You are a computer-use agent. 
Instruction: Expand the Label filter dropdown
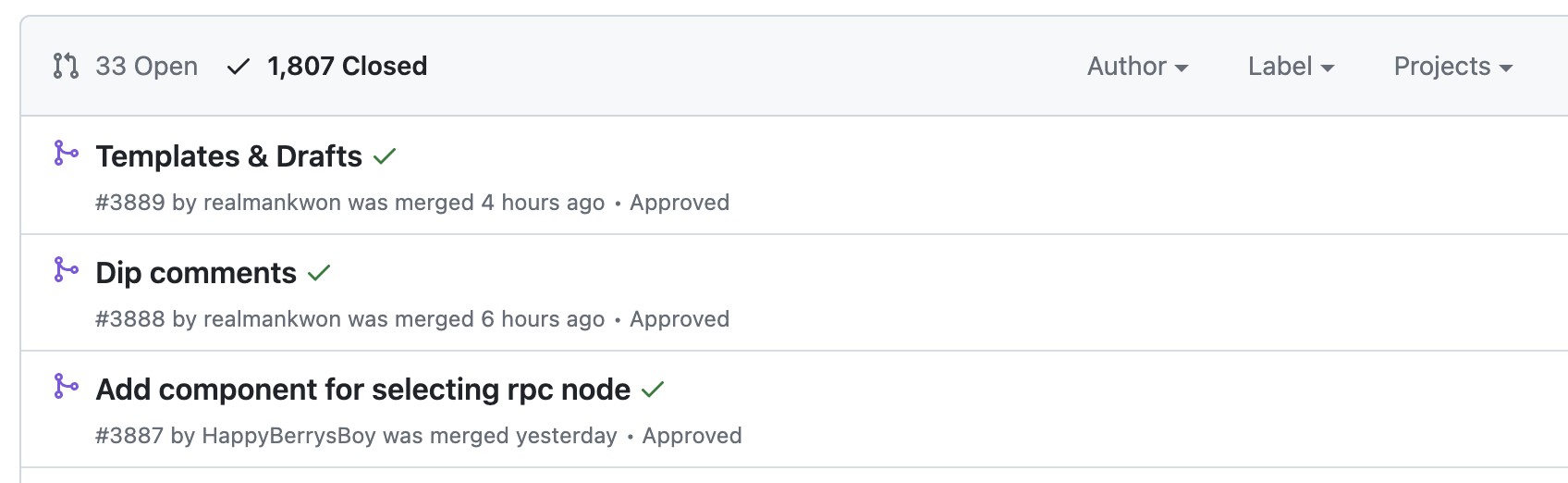tap(1291, 67)
